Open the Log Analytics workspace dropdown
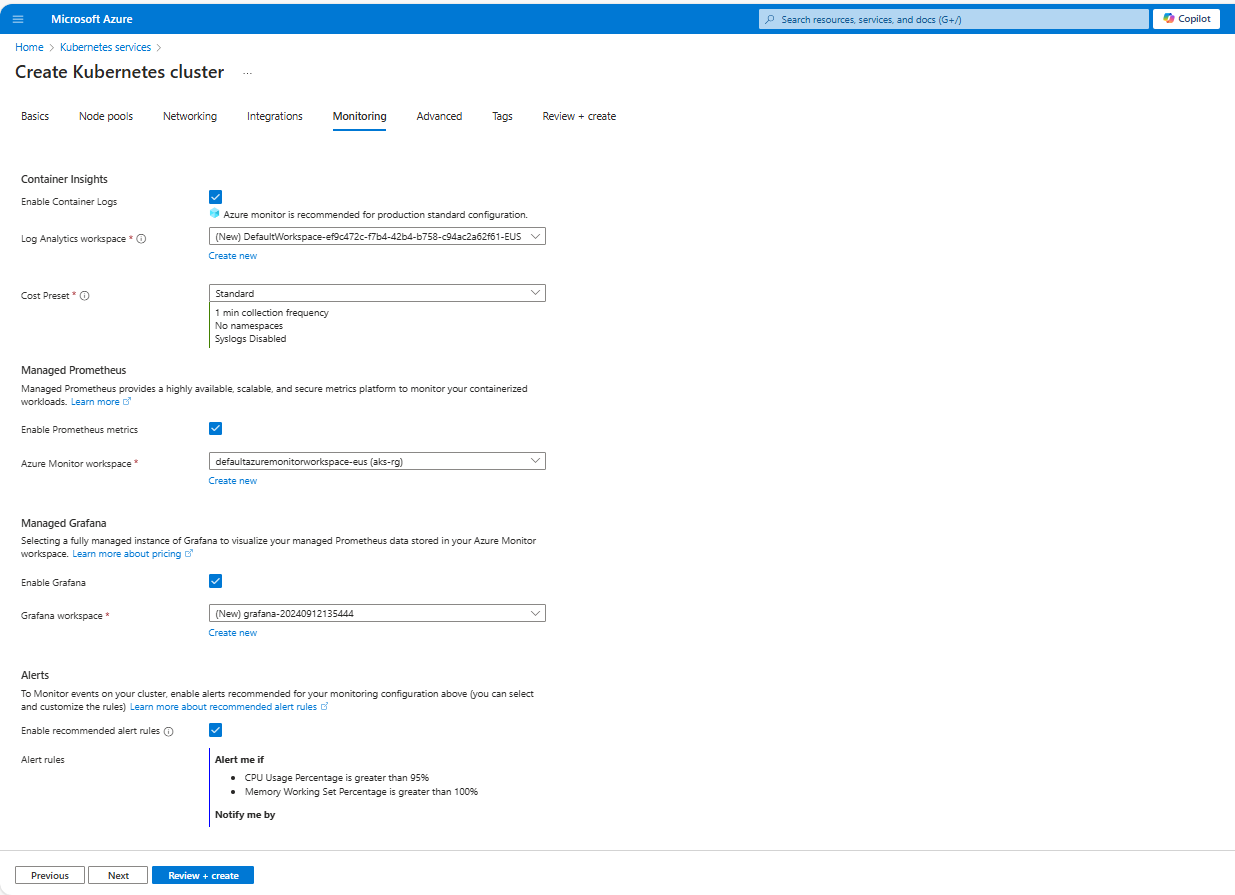 pos(377,237)
